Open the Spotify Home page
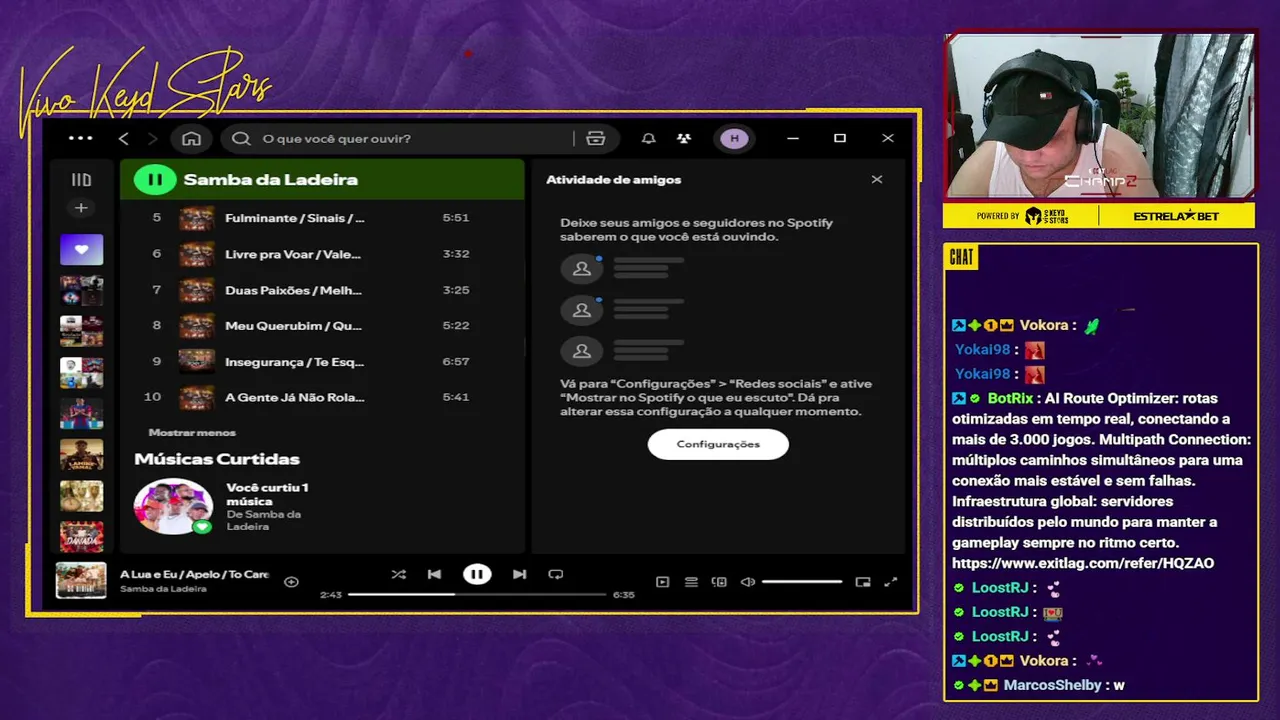 click(x=191, y=138)
